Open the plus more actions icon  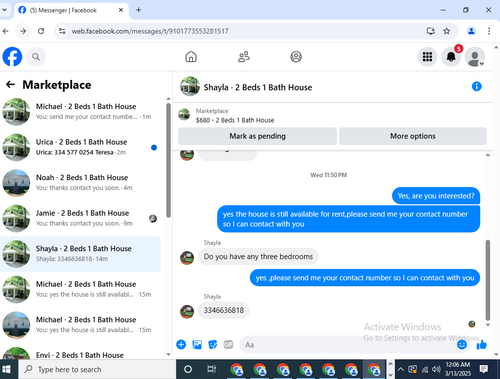click(181, 344)
